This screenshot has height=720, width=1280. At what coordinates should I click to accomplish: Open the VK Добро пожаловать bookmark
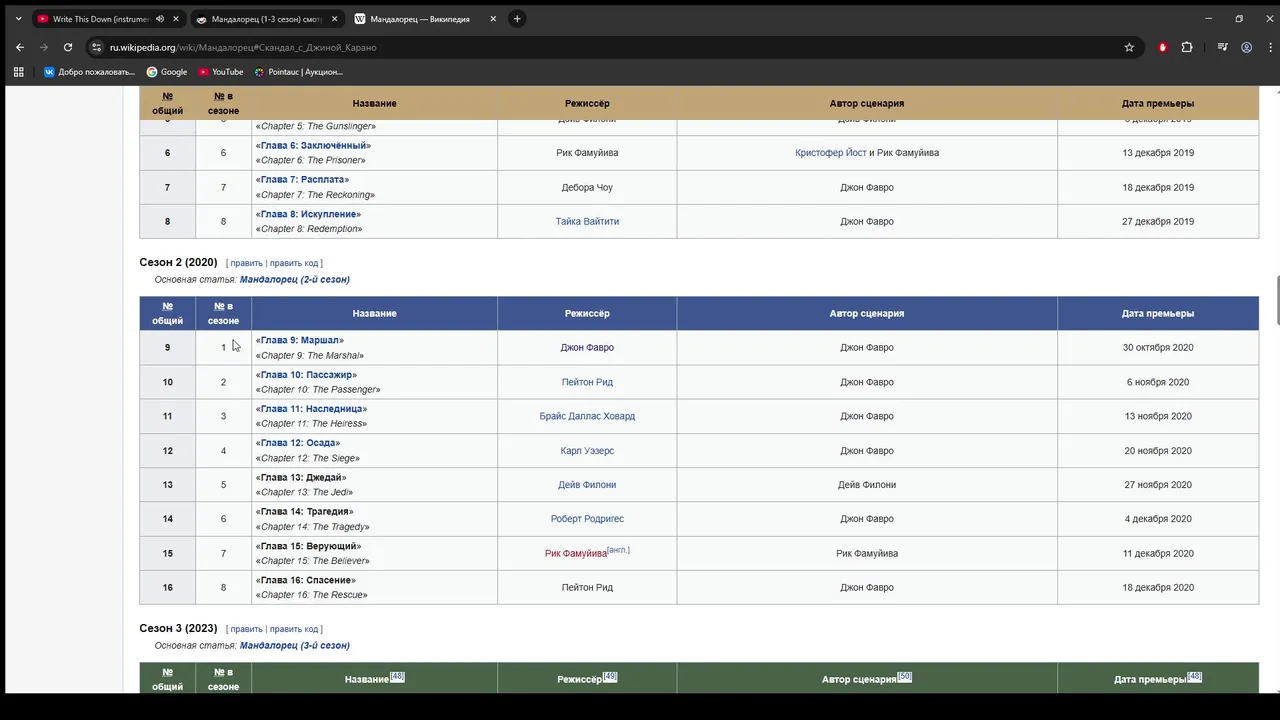coord(89,72)
